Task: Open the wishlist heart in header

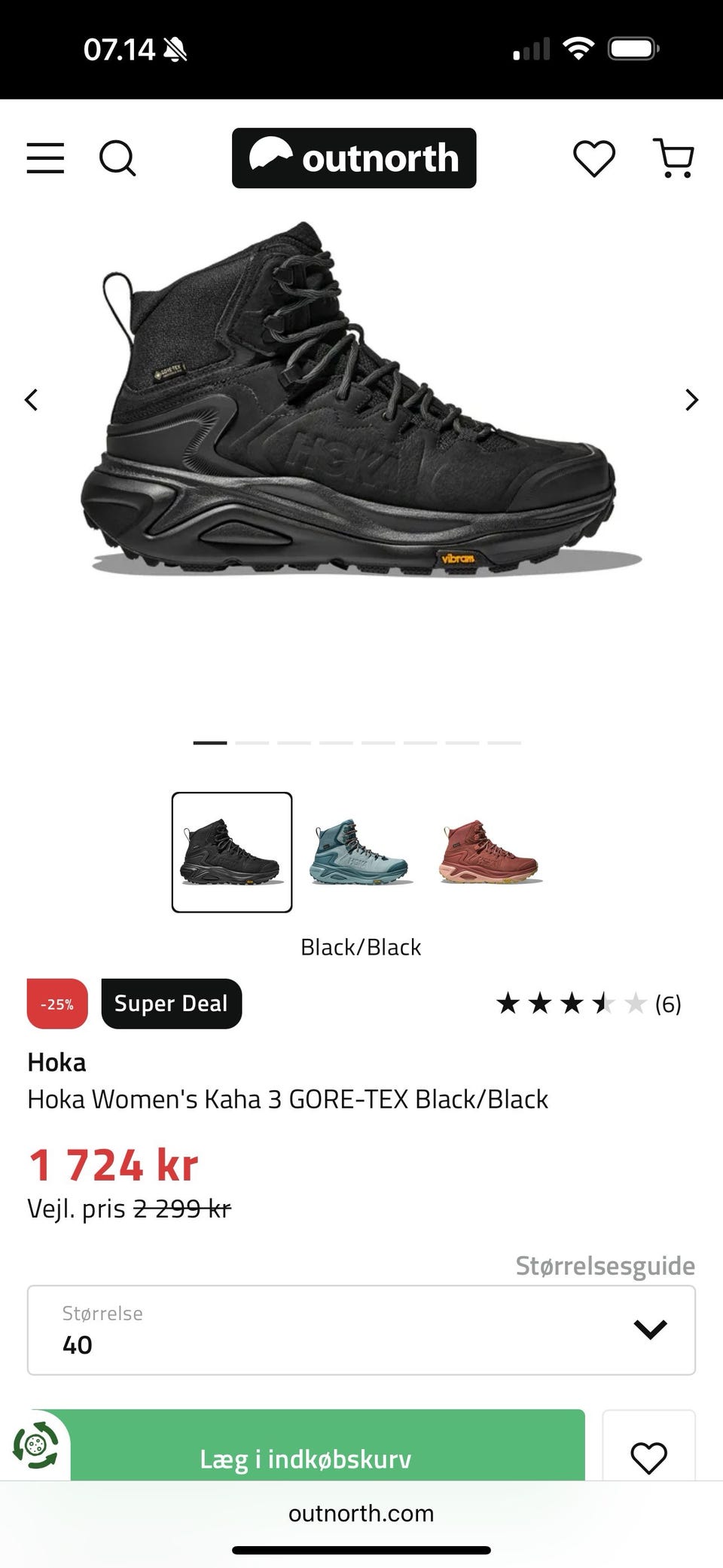Action: (594, 158)
